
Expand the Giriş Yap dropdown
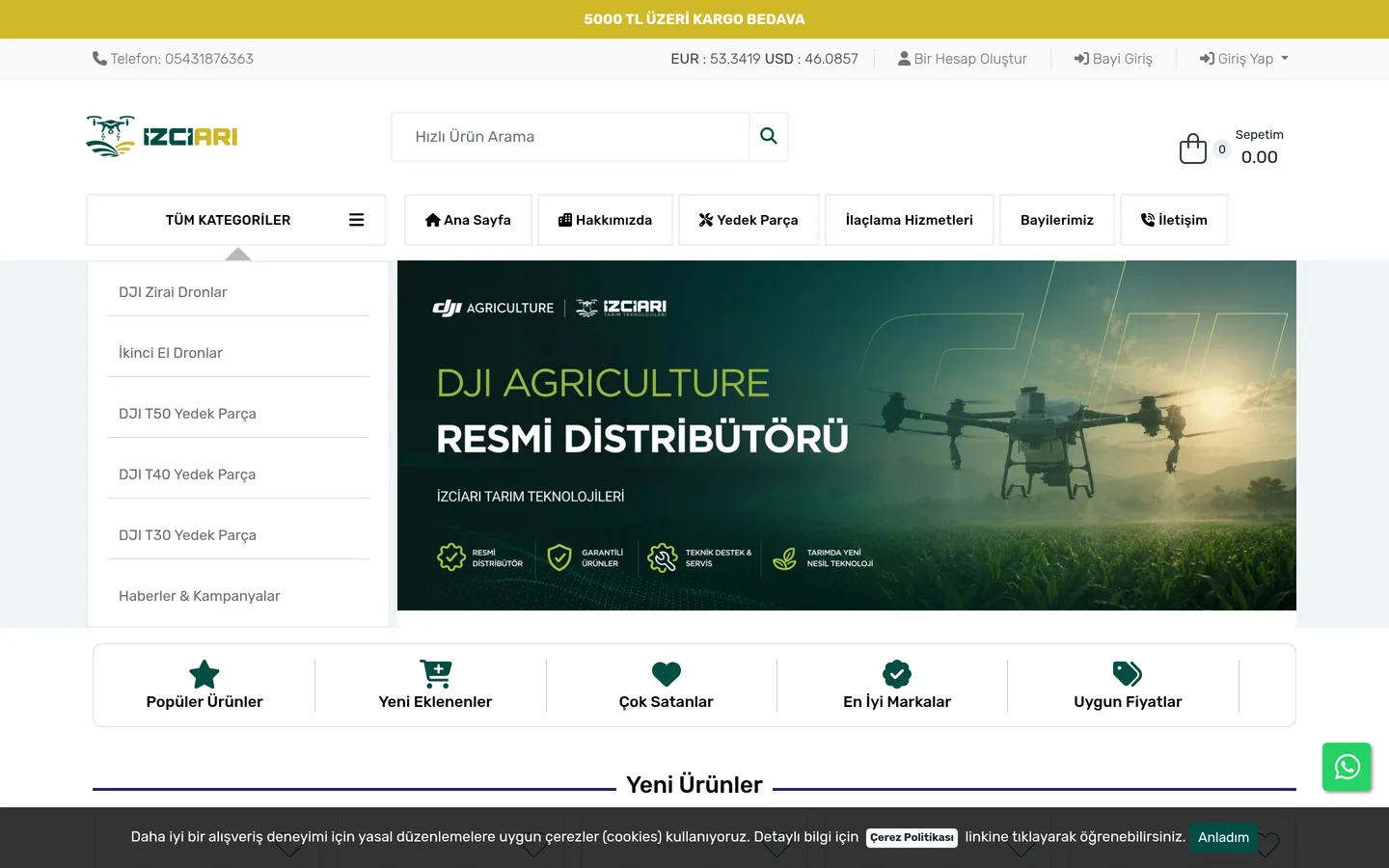pyautogui.click(x=1243, y=59)
